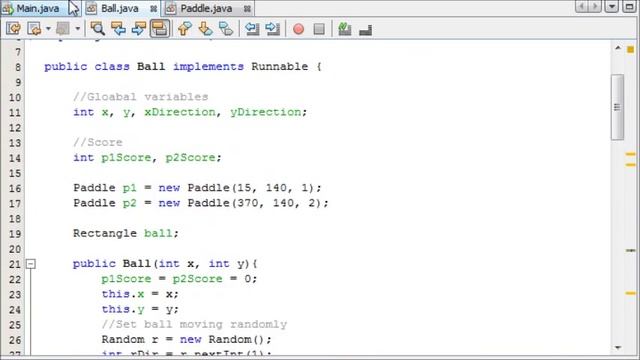Viewport: 640px width, 360px height.
Task: Switch to the Main.java tab
Action: [x=38, y=8]
